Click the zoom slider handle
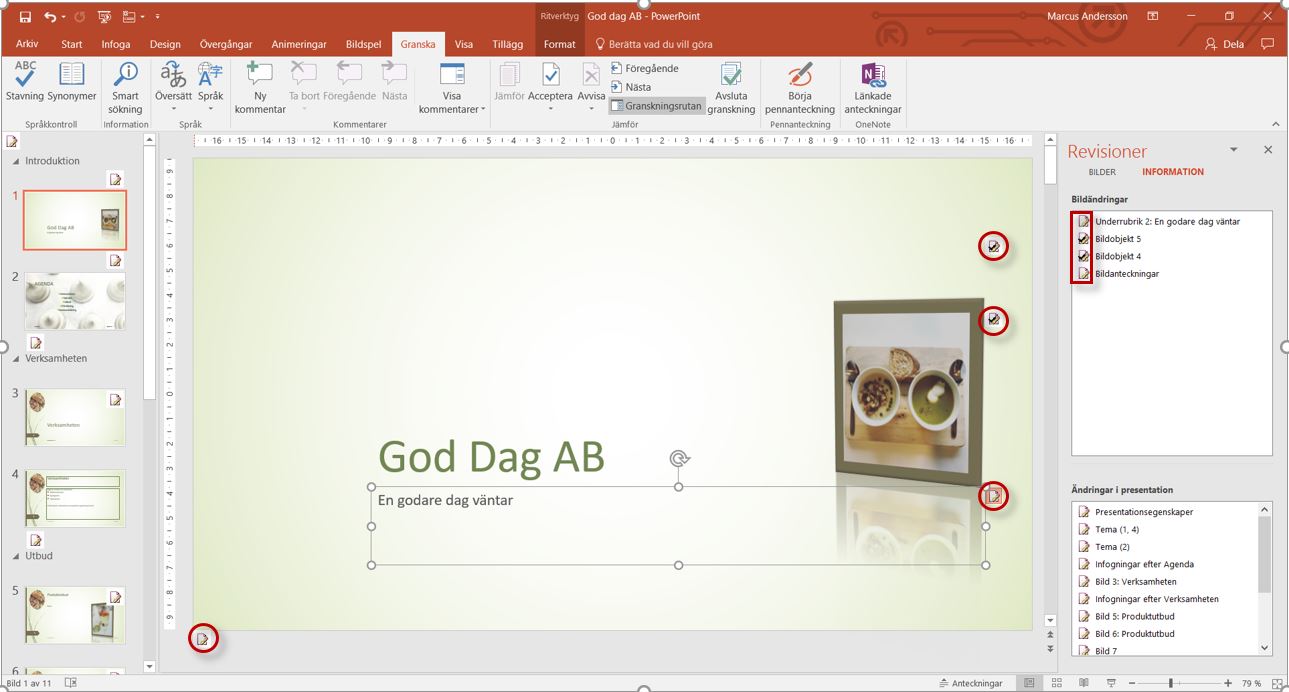The width and height of the screenshot is (1289, 692). click(1170, 683)
